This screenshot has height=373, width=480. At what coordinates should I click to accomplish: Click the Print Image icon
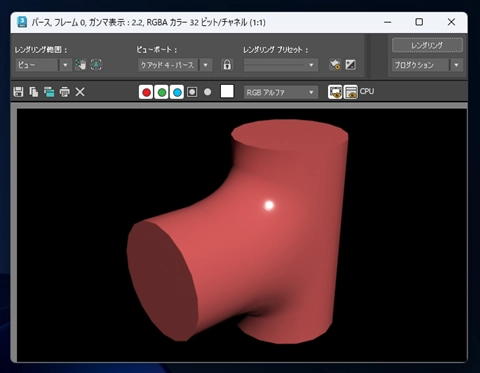point(65,92)
